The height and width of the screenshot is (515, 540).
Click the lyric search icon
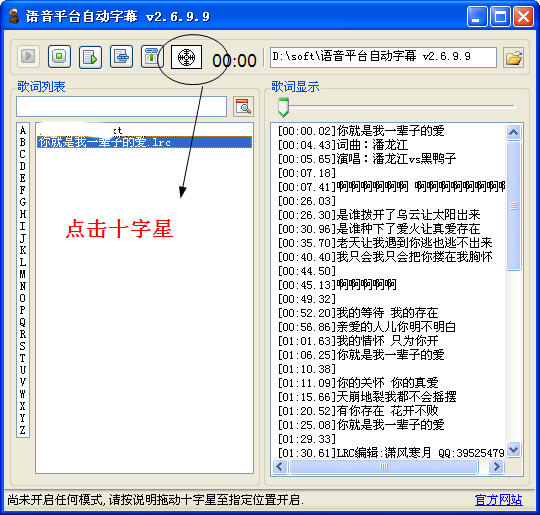[x=243, y=106]
